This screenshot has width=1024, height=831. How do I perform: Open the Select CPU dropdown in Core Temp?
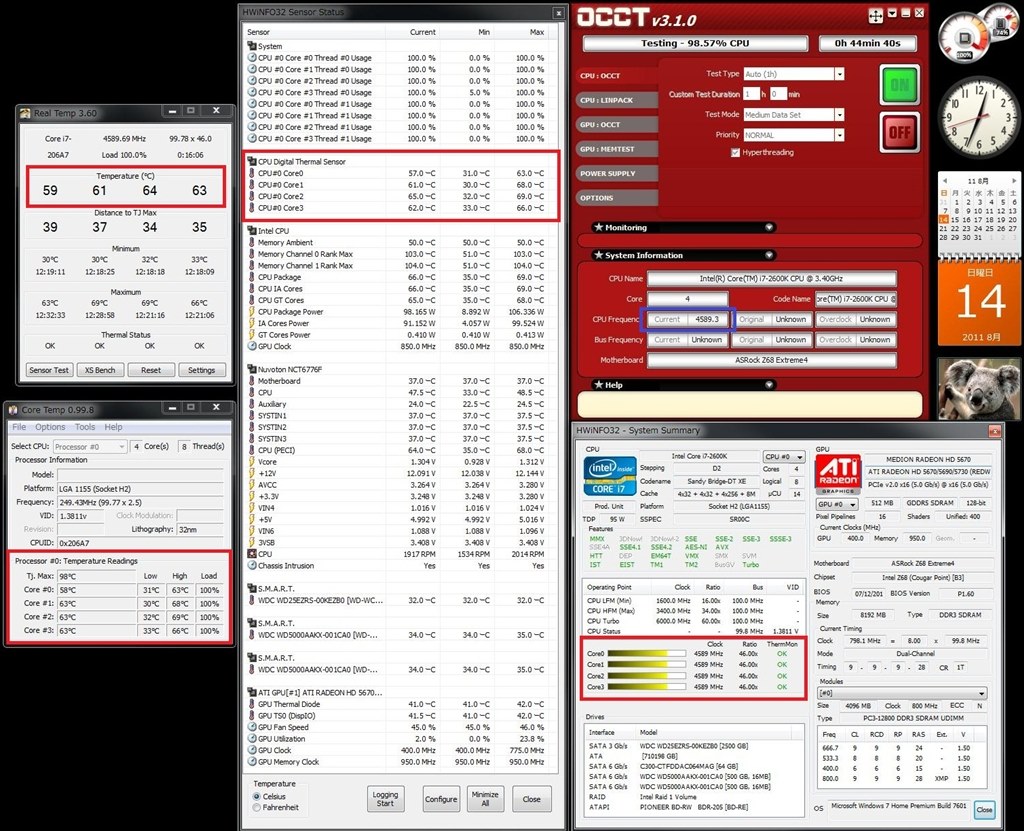click(90, 447)
